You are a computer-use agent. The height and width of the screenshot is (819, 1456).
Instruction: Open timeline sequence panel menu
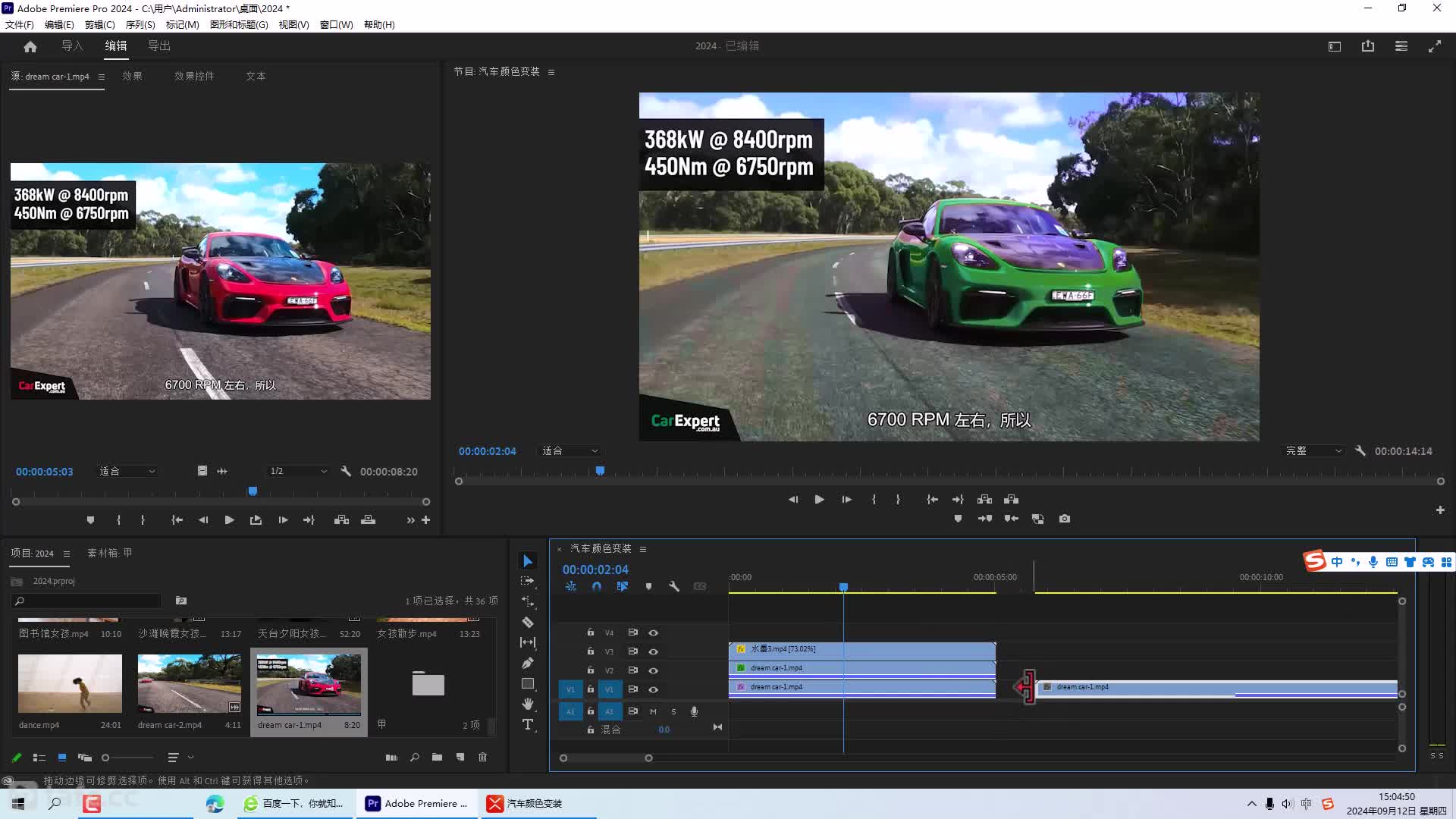[x=643, y=549]
